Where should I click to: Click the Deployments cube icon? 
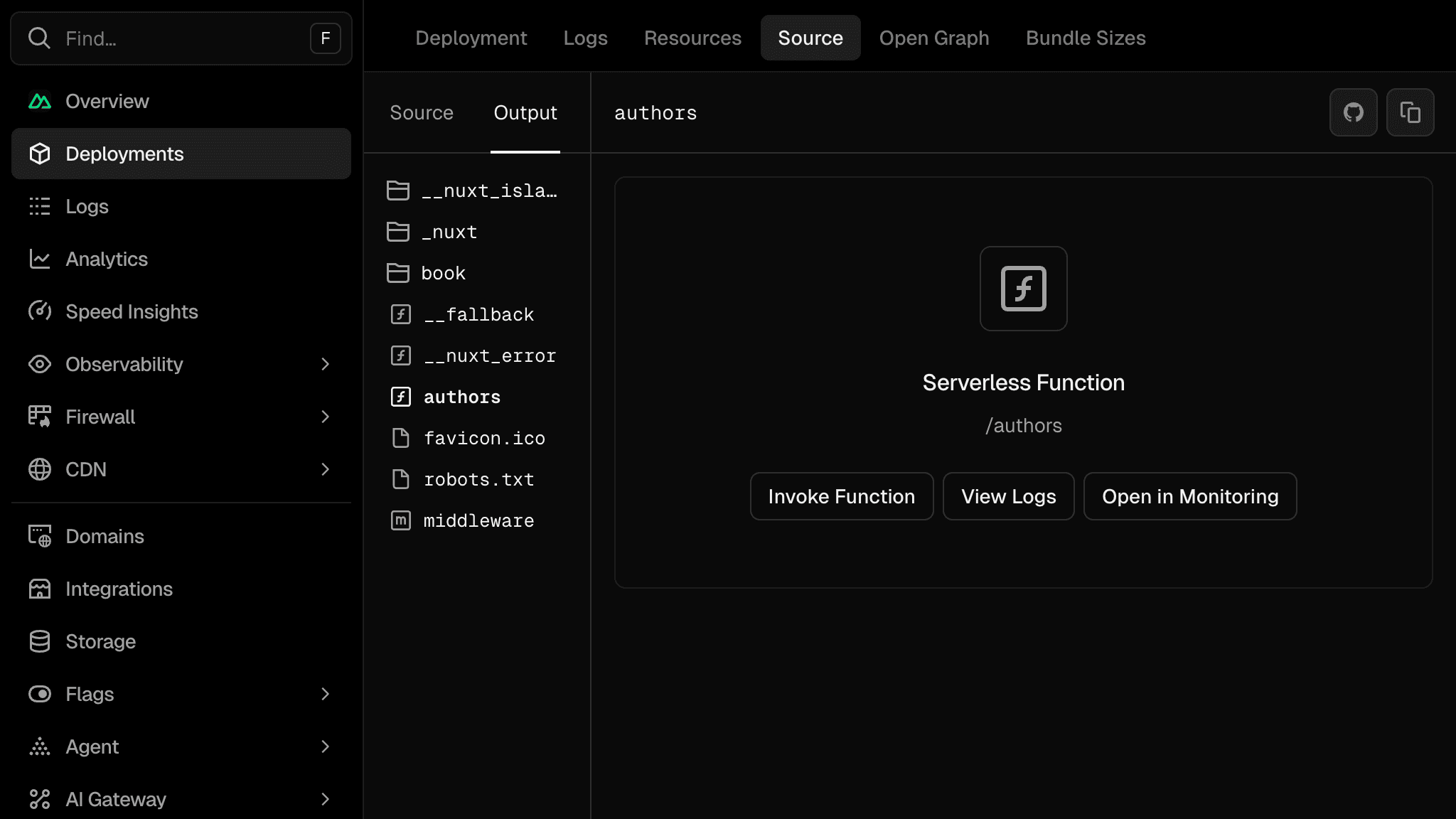pyautogui.click(x=40, y=154)
